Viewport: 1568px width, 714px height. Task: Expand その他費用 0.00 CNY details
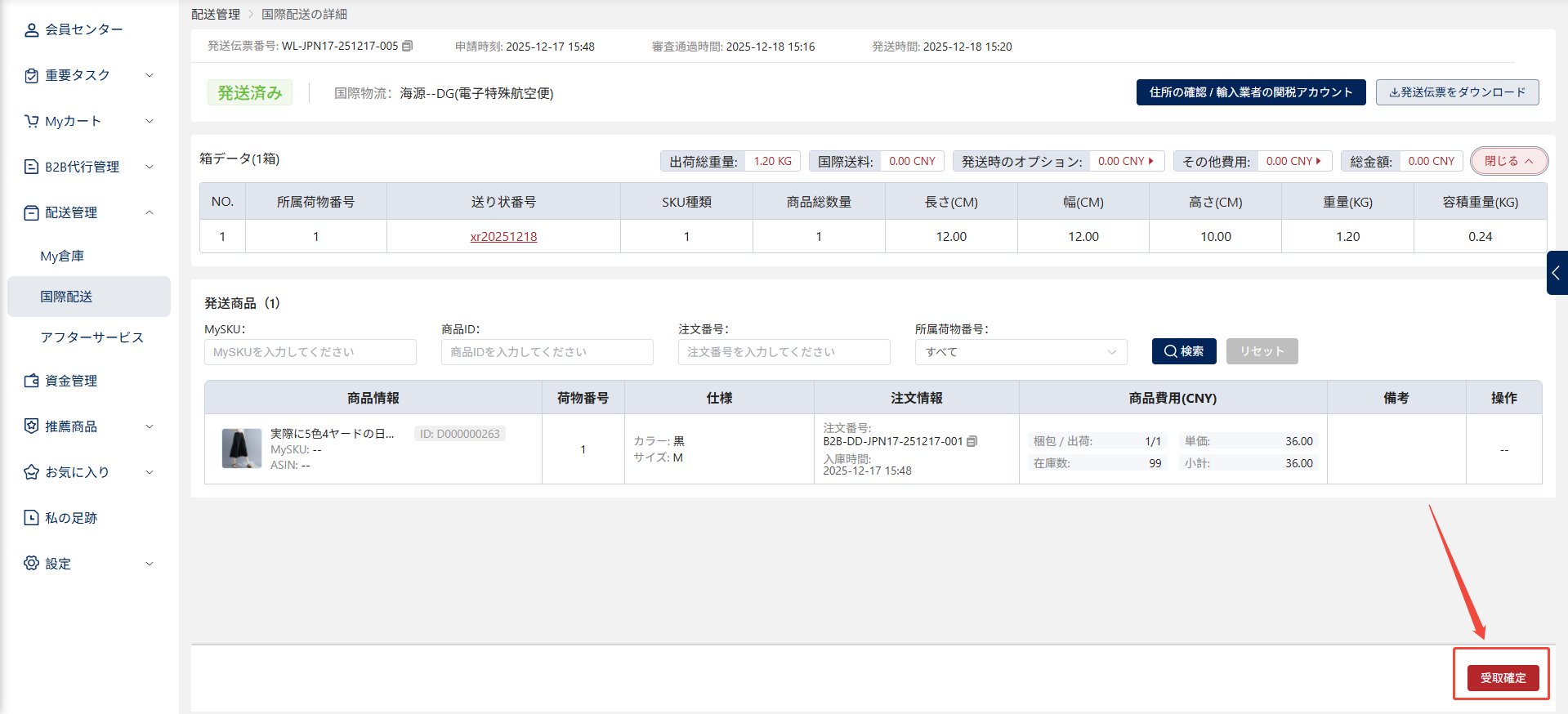tap(1294, 162)
